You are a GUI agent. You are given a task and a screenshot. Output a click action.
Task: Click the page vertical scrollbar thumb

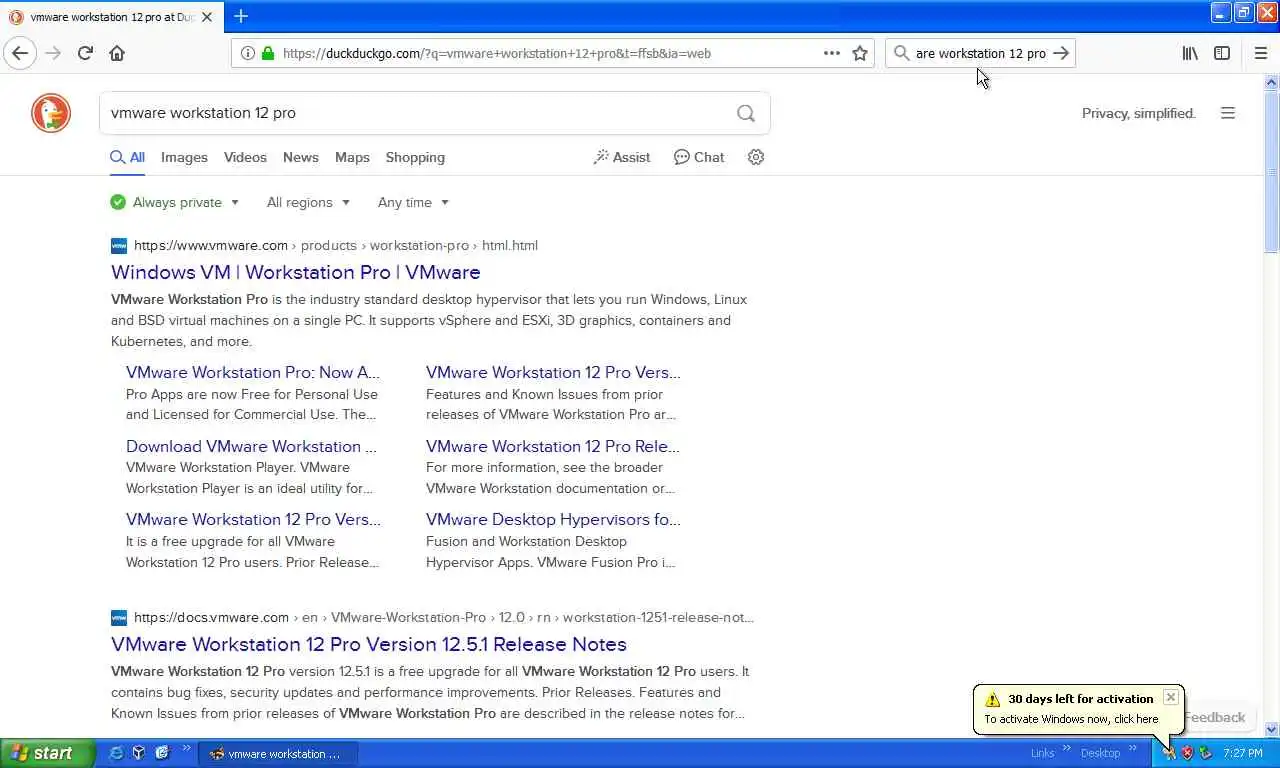coord(1272,170)
